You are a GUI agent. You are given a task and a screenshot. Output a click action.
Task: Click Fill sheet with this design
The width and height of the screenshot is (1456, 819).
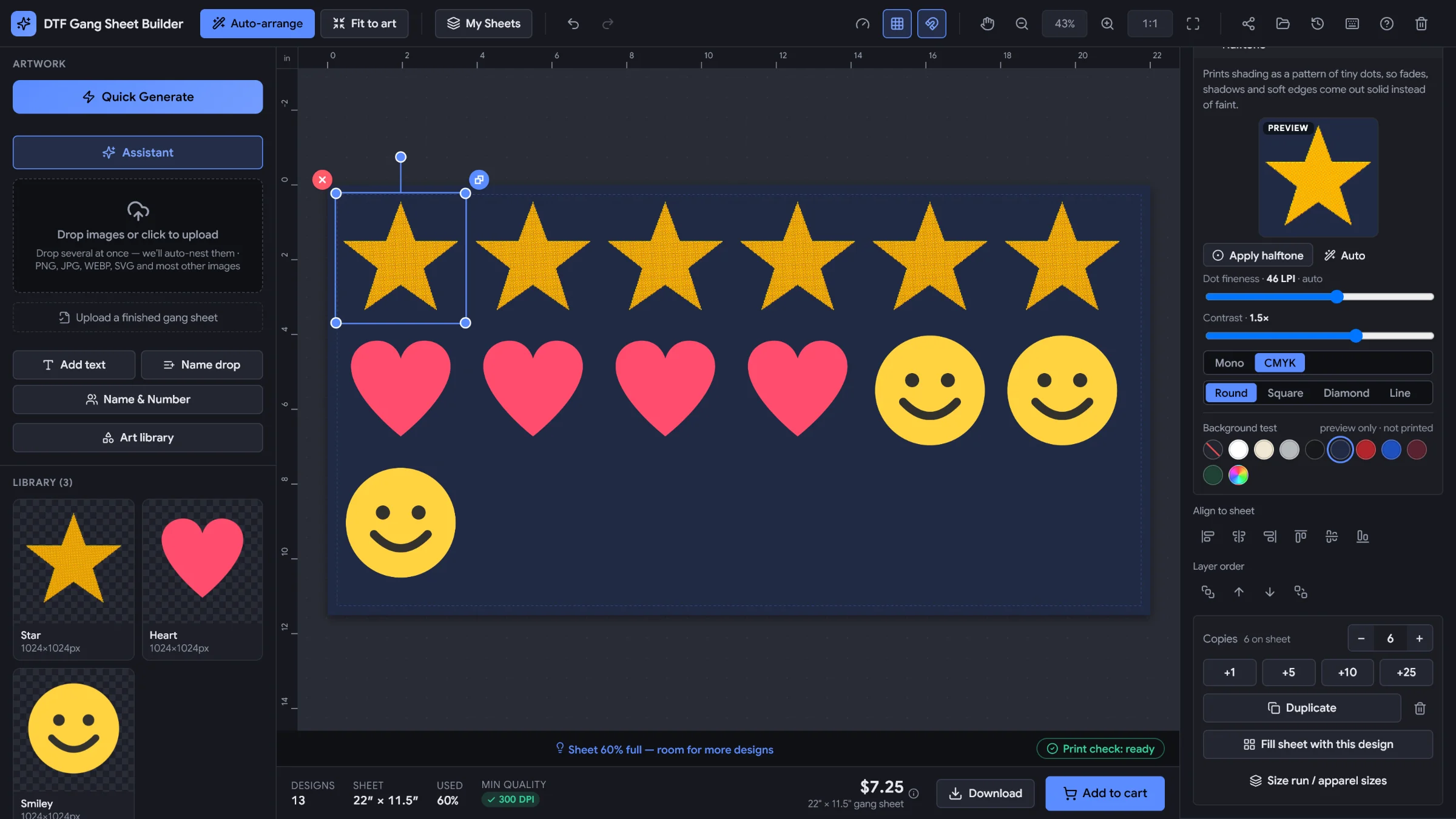tap(1318, 744)
